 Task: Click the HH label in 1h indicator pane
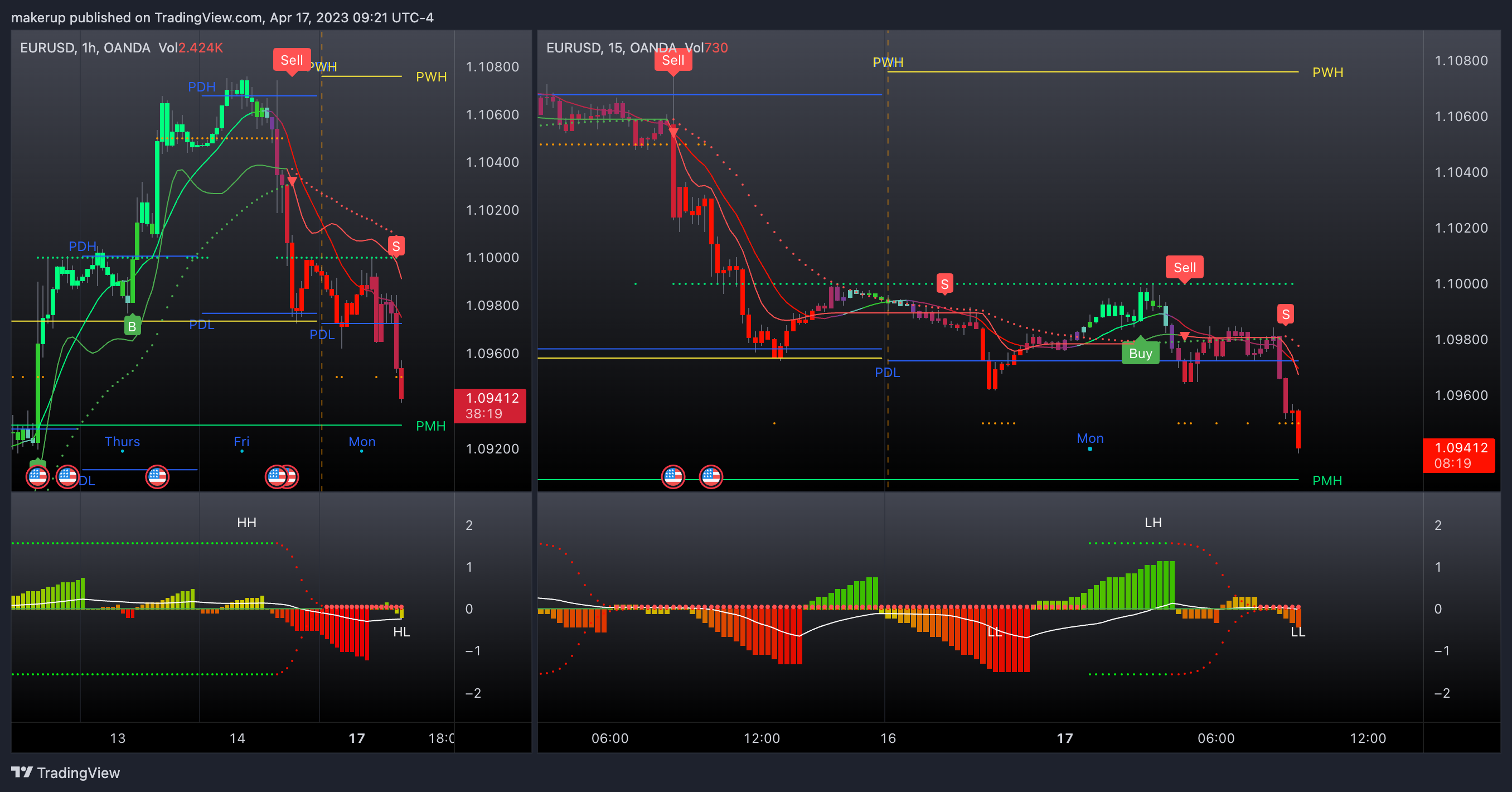click(246, 523)
